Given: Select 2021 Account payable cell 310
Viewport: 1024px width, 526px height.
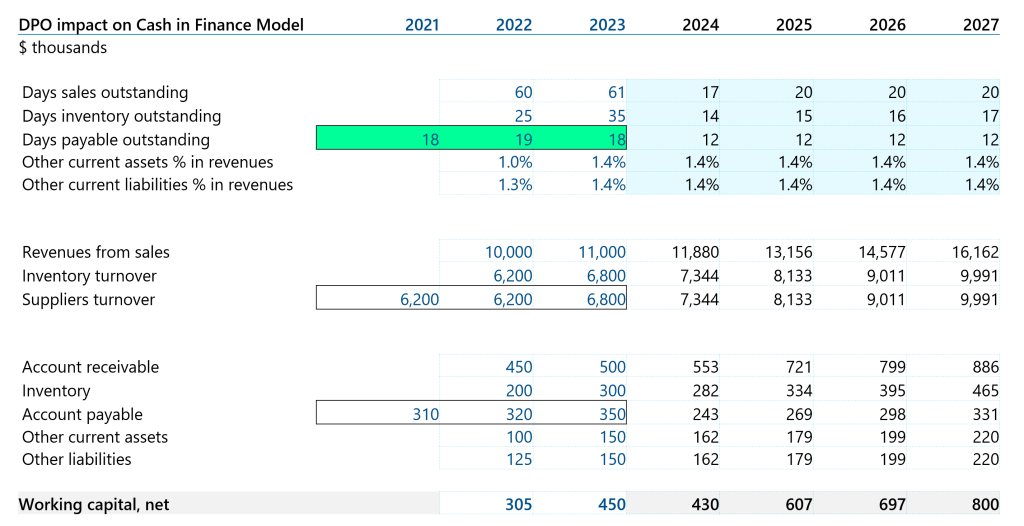Looking at the screenshot, I should 425,414.
